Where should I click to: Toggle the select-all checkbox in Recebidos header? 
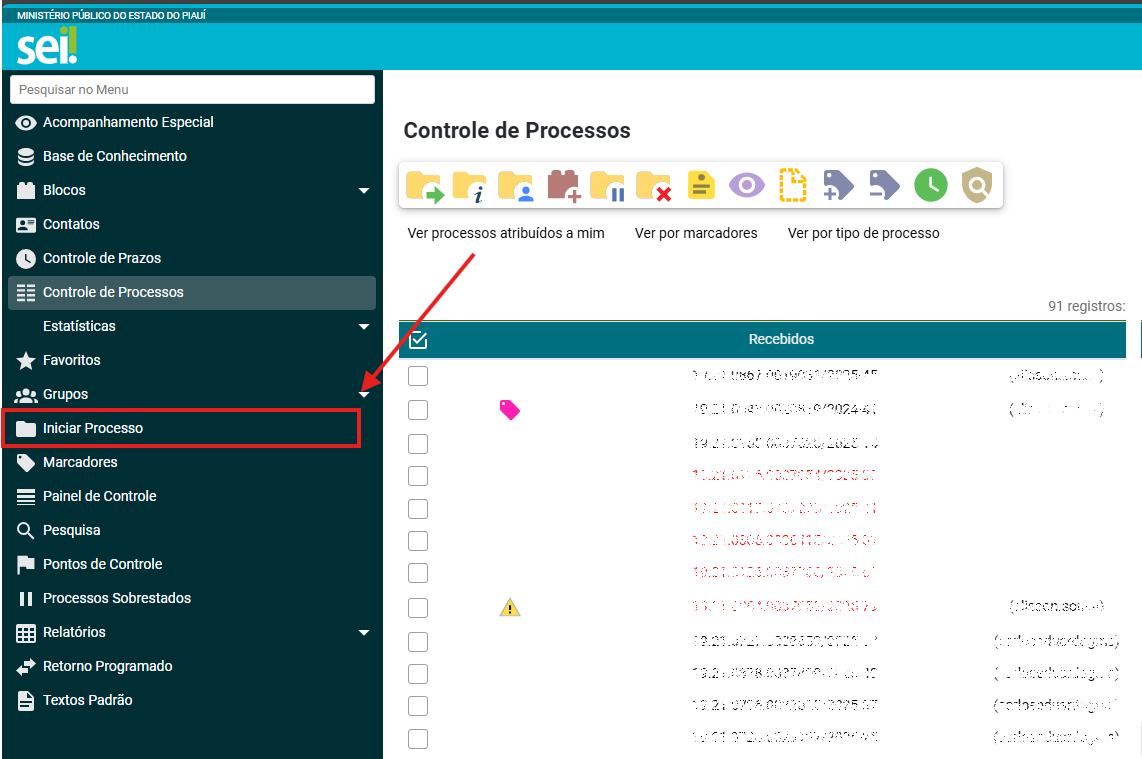[x=418, y=340]
